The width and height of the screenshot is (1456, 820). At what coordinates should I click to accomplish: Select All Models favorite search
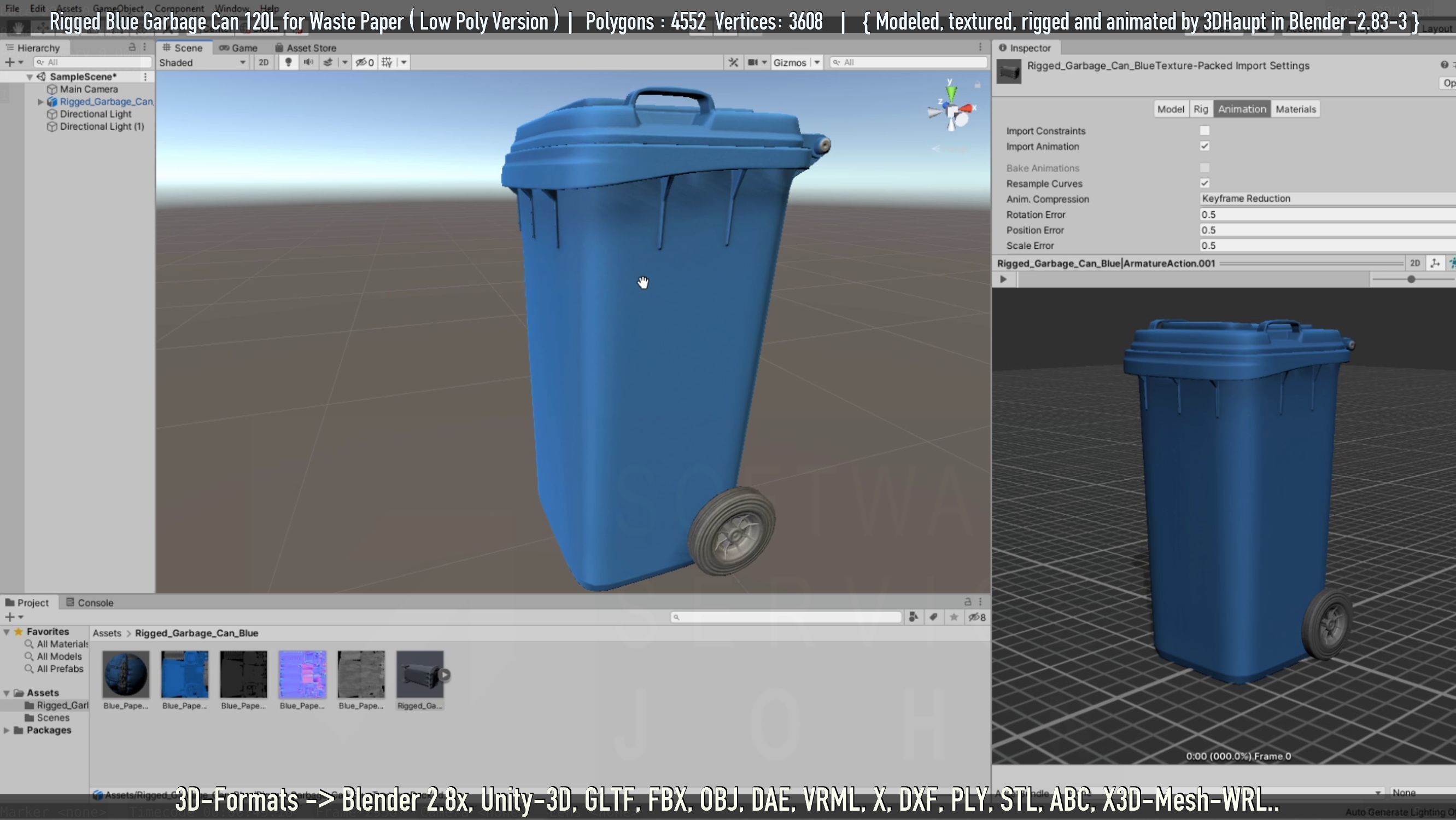[x=53, y=656]
